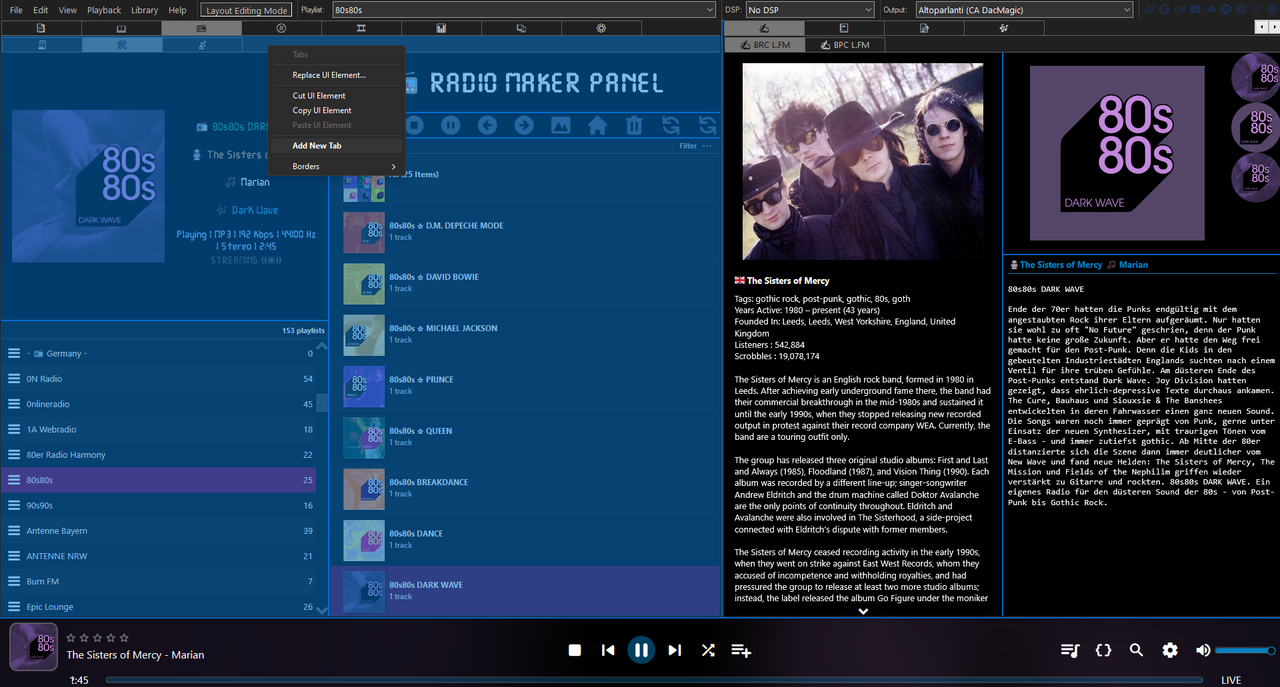This screenshot has width=1280, height=687.
Task: Click the forward arrow in Radio Maker Panel
Action: (x=524, y=125)
